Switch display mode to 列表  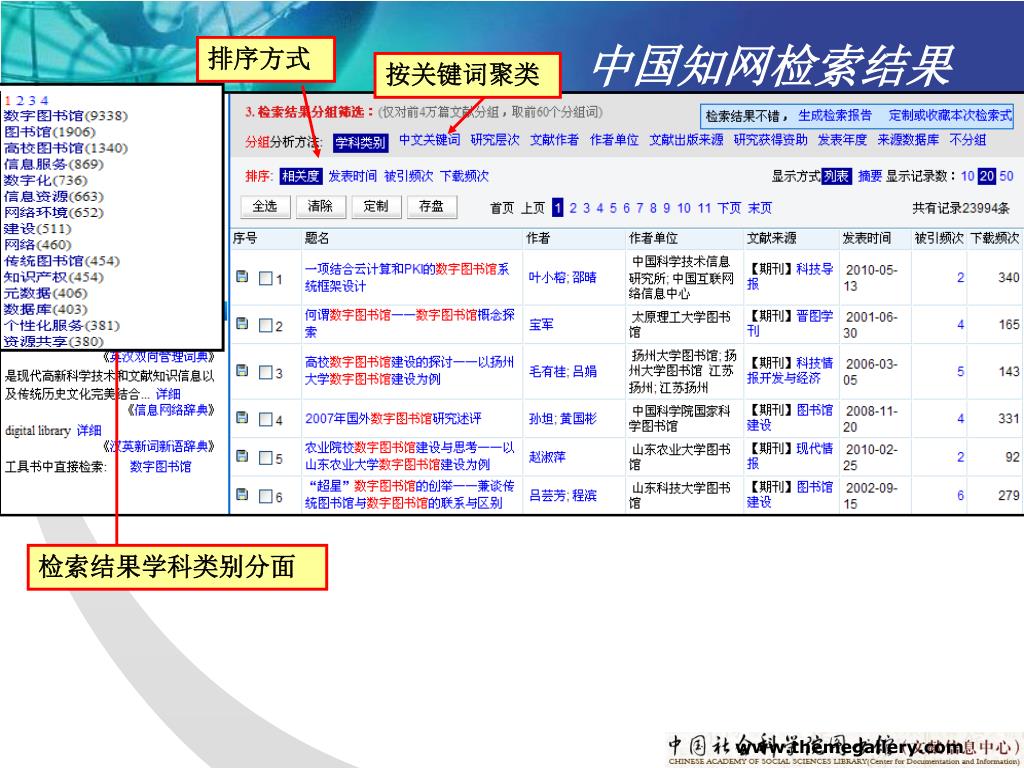[836, 176]
